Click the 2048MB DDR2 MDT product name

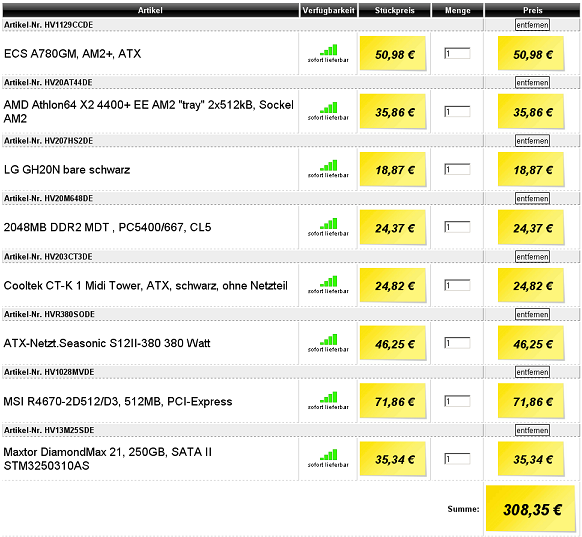[x=107, y=227]
